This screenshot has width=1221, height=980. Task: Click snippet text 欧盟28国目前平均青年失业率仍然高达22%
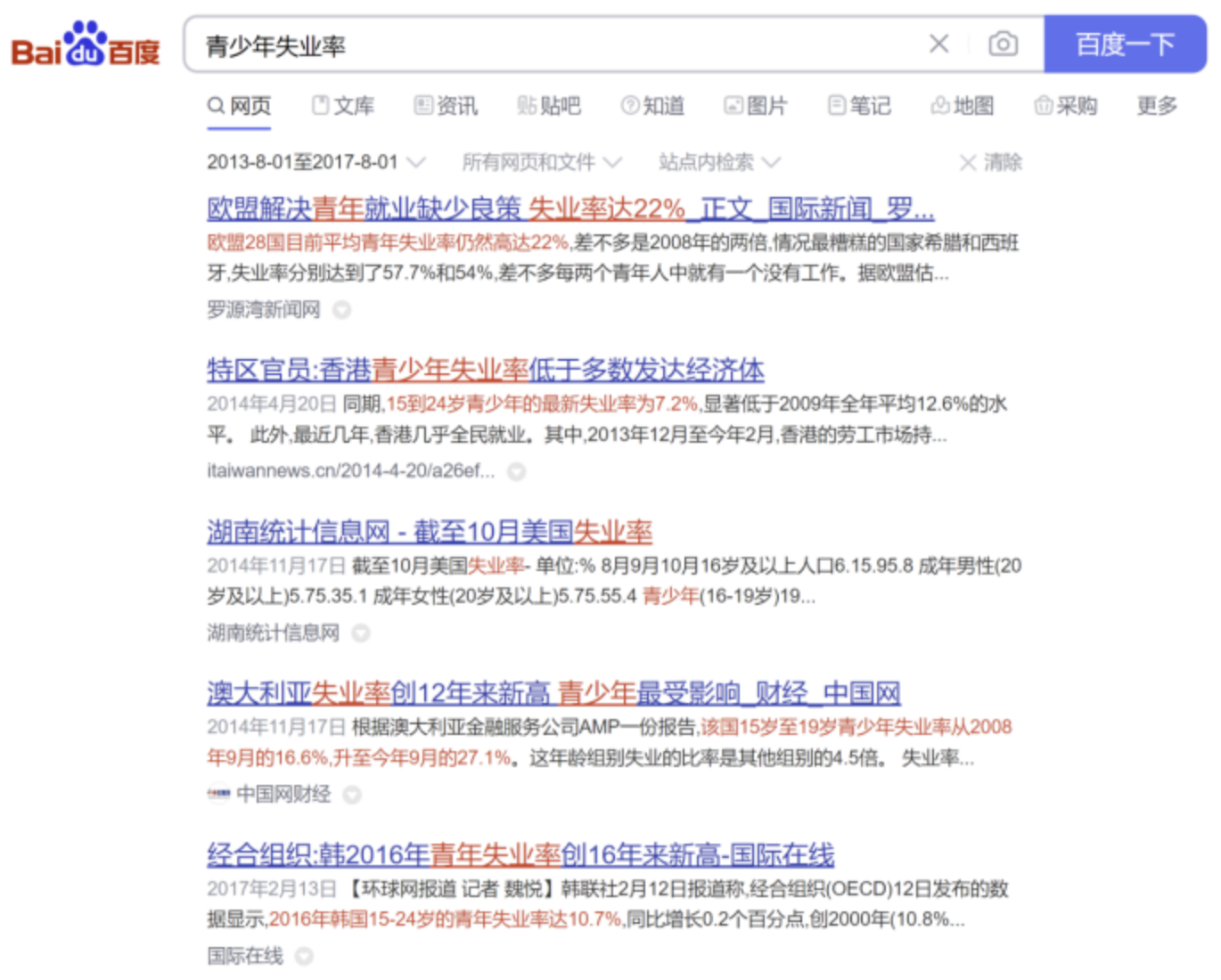pos(388,242)
